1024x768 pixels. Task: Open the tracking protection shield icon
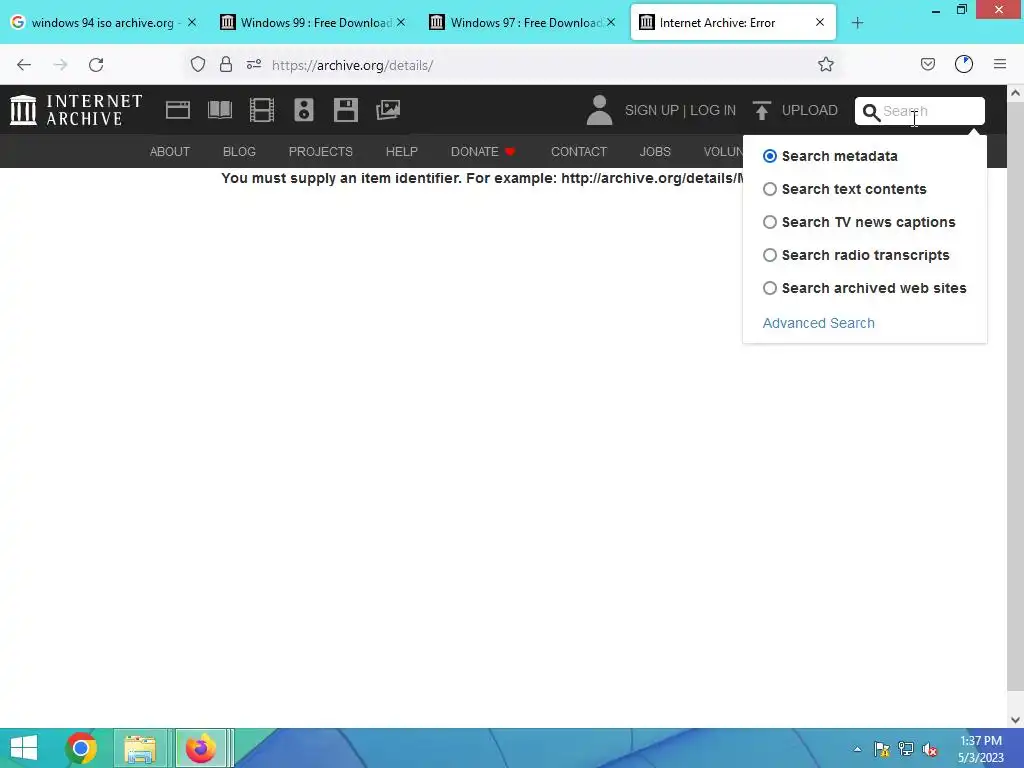tap(198, 64)
